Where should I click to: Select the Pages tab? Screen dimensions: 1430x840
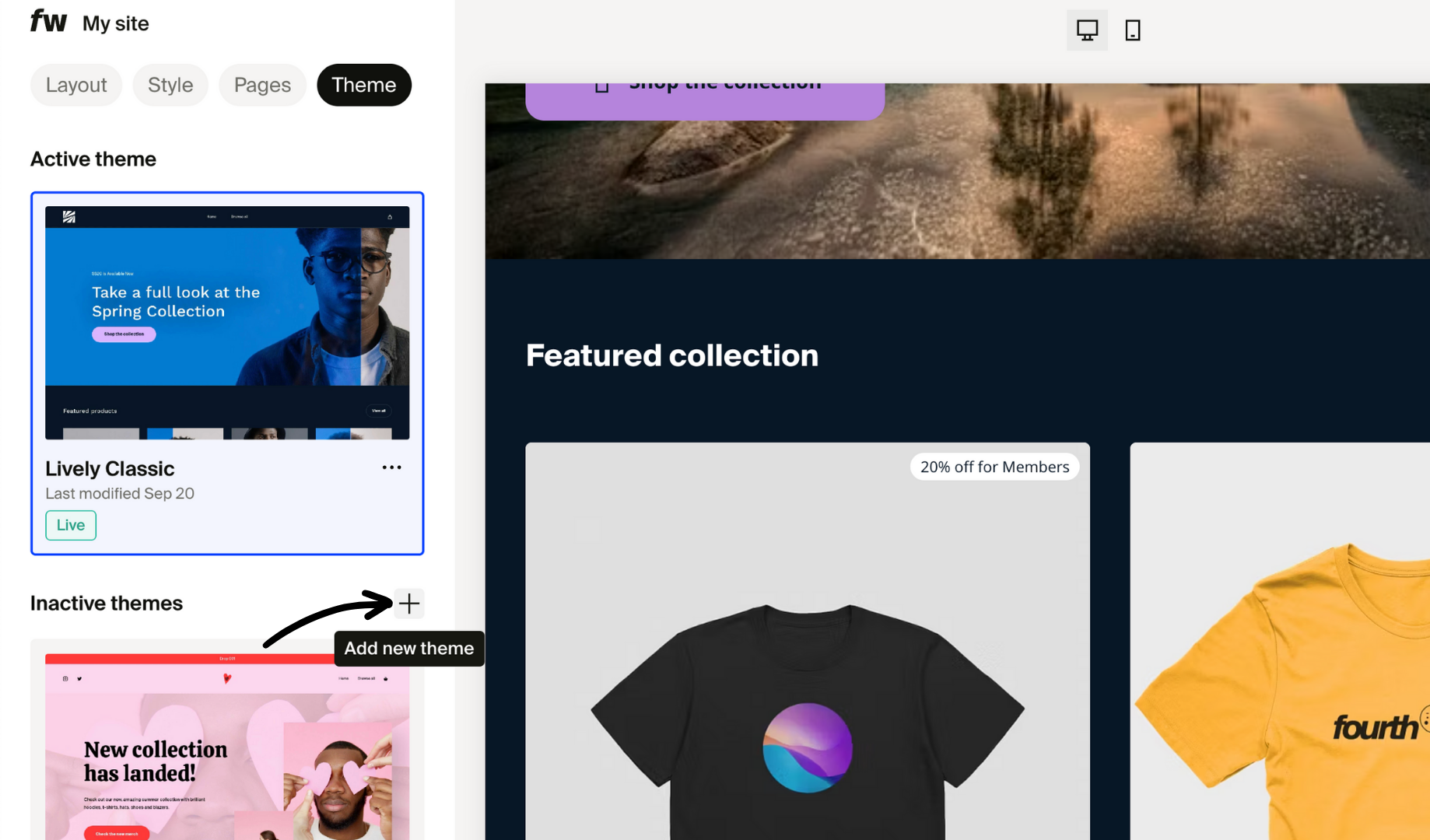(262, 85)
